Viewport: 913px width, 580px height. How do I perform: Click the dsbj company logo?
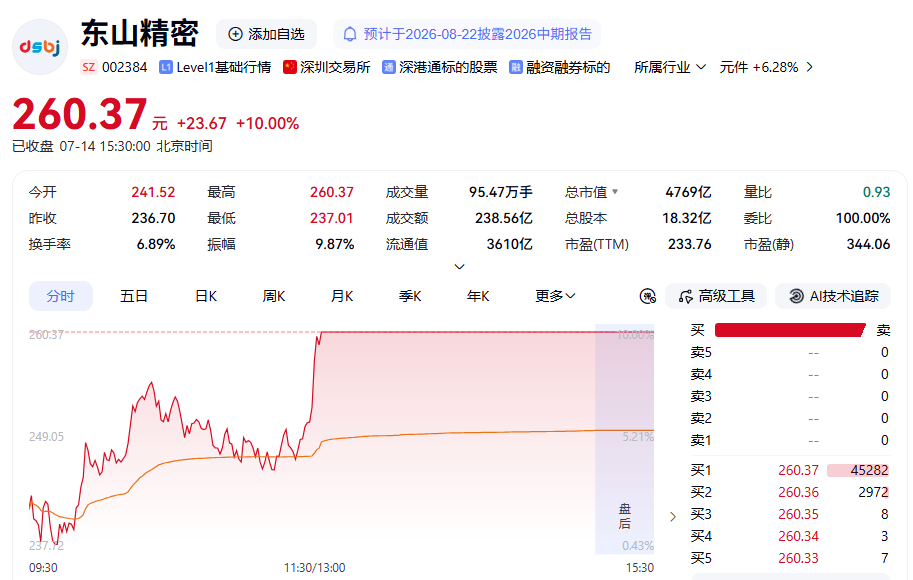(40, 47)
